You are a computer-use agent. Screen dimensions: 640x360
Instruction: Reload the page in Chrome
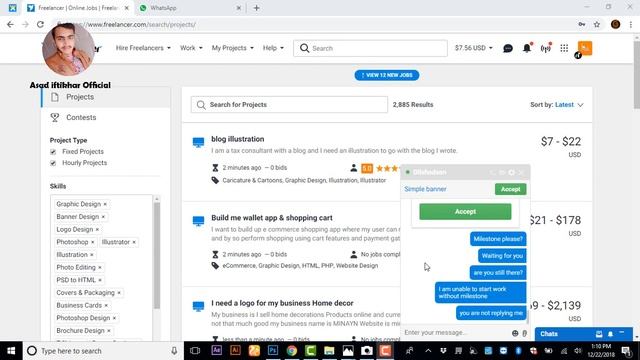point(40,24)
